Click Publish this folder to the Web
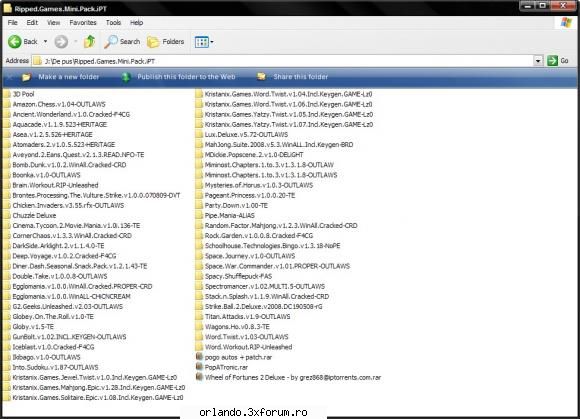 [x=186, y=77]
